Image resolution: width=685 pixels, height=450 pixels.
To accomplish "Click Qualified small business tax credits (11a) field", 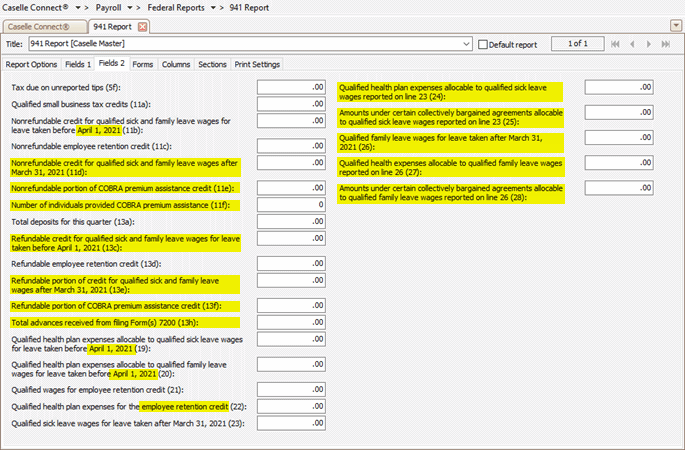I will [291, 104].
